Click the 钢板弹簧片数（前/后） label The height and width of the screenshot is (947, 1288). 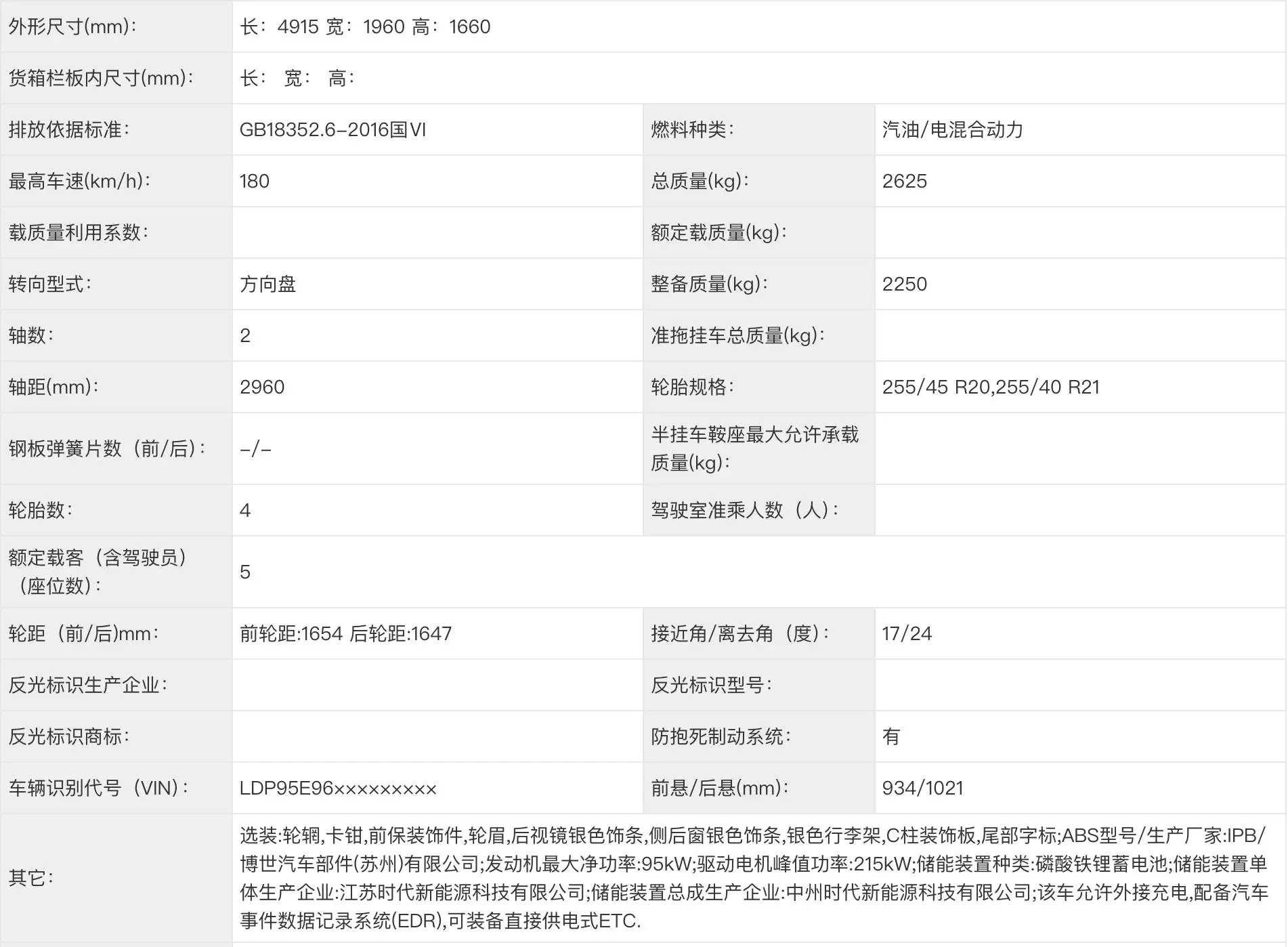107,448
